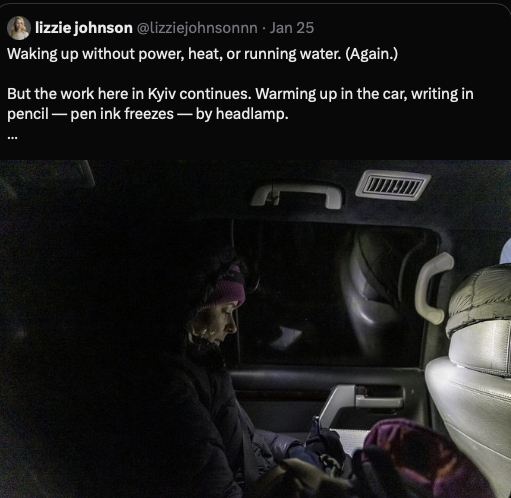The image size is (511, 498).
Task: Click the word 'Kyiv' in the tweet
Action: [x=162, y=94]
